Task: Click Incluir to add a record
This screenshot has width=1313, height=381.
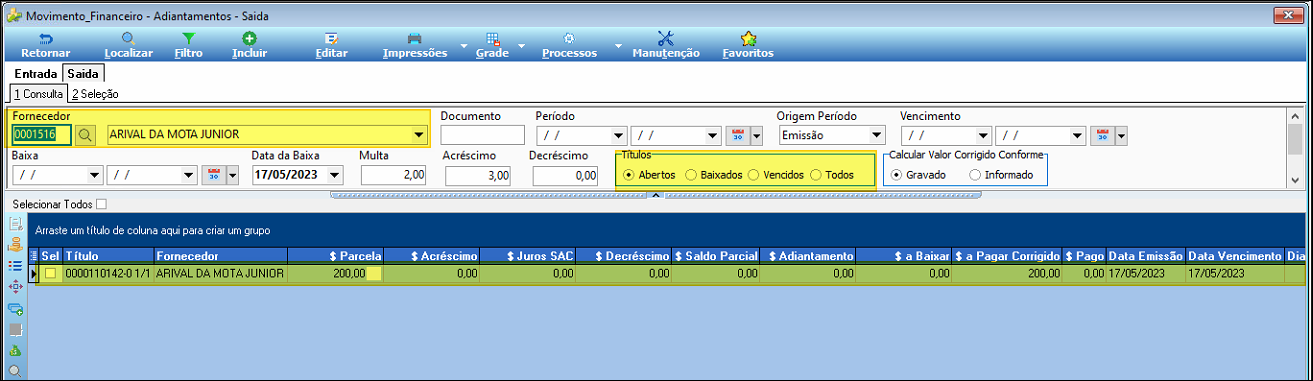Action: (x=249, y=45)
